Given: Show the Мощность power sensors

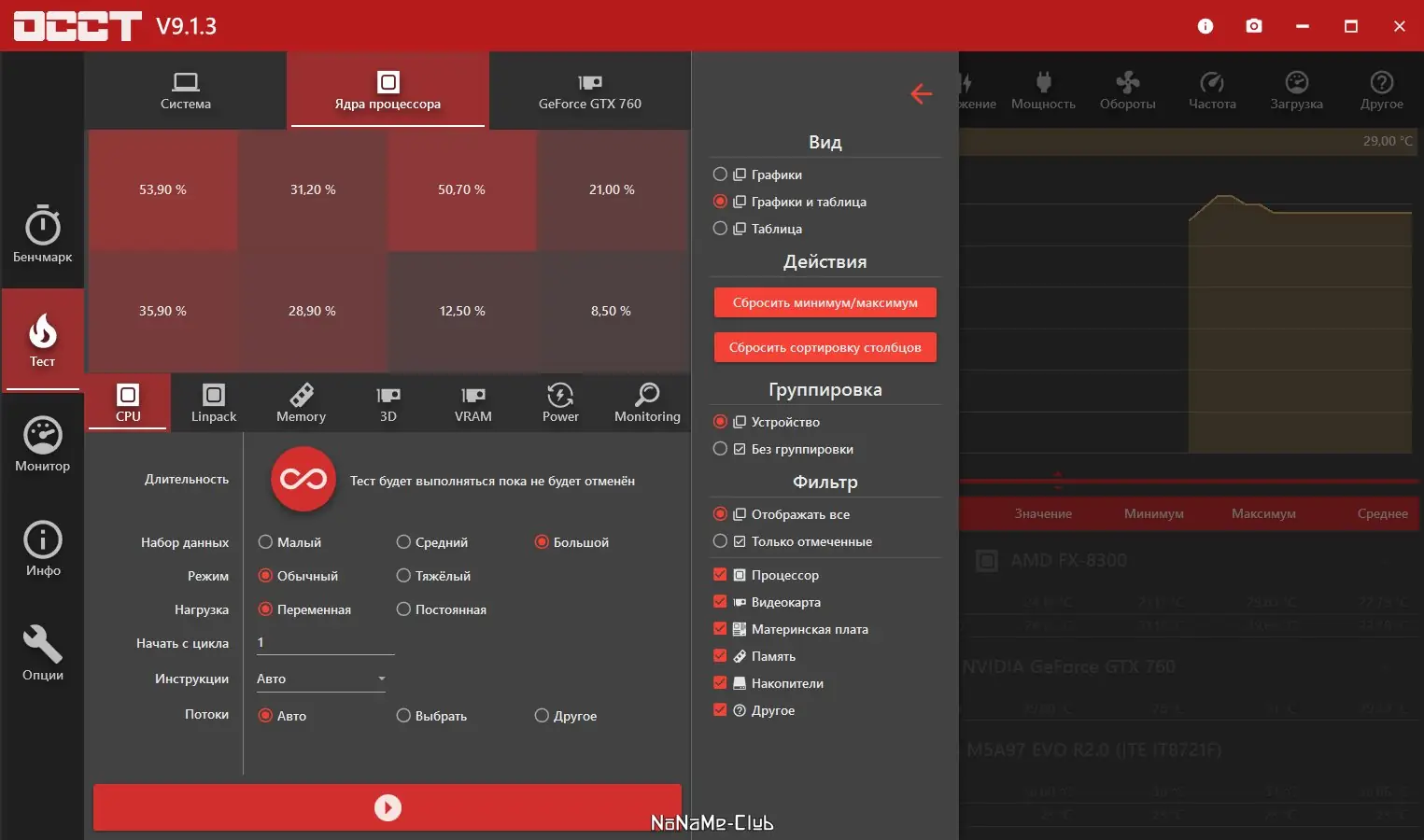Looking at the screenshot, I should pos(1043,91).
